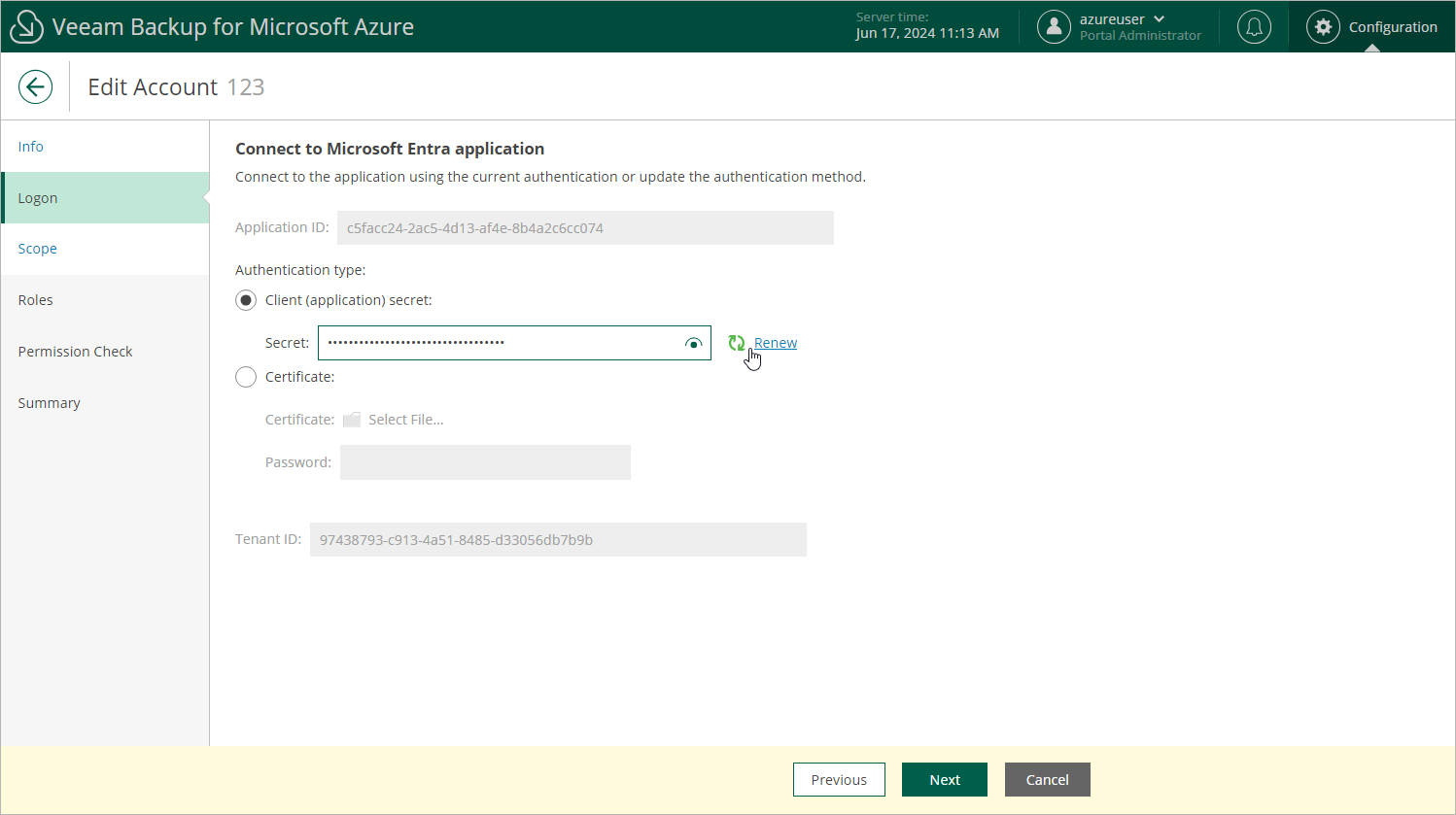Click the Configuration gear icon
1456x815 pixels.
tap(1323, 27)
